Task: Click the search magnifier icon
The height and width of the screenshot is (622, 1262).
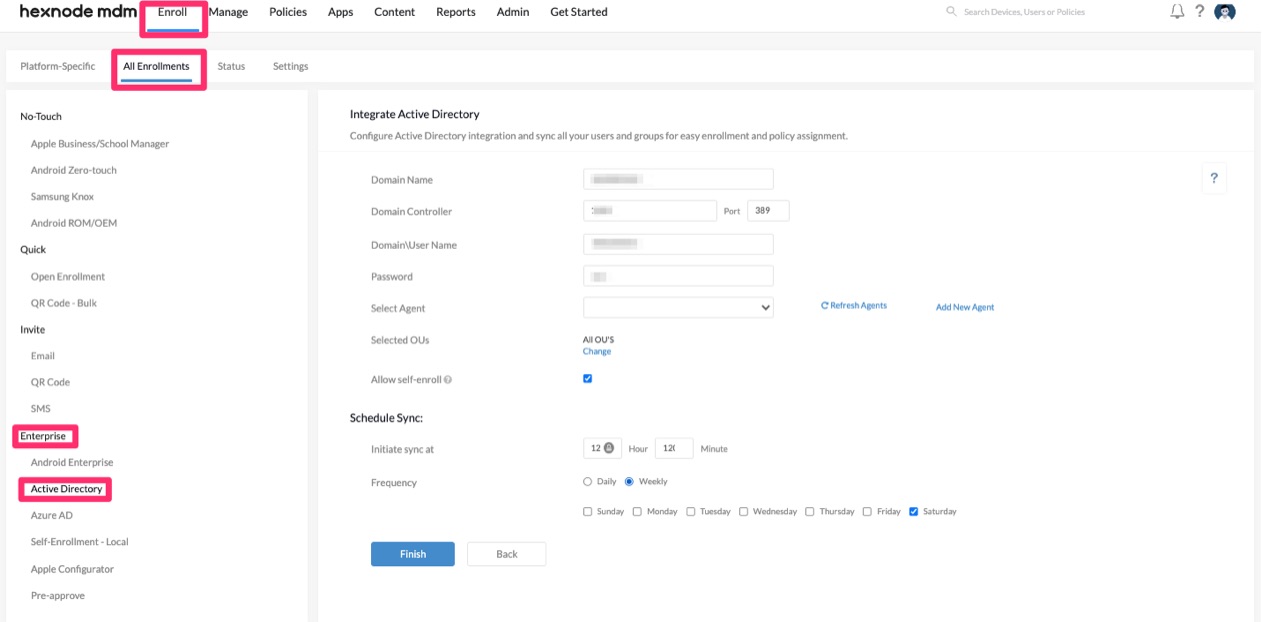Action: pyautogui.click(x=951, y=12)
